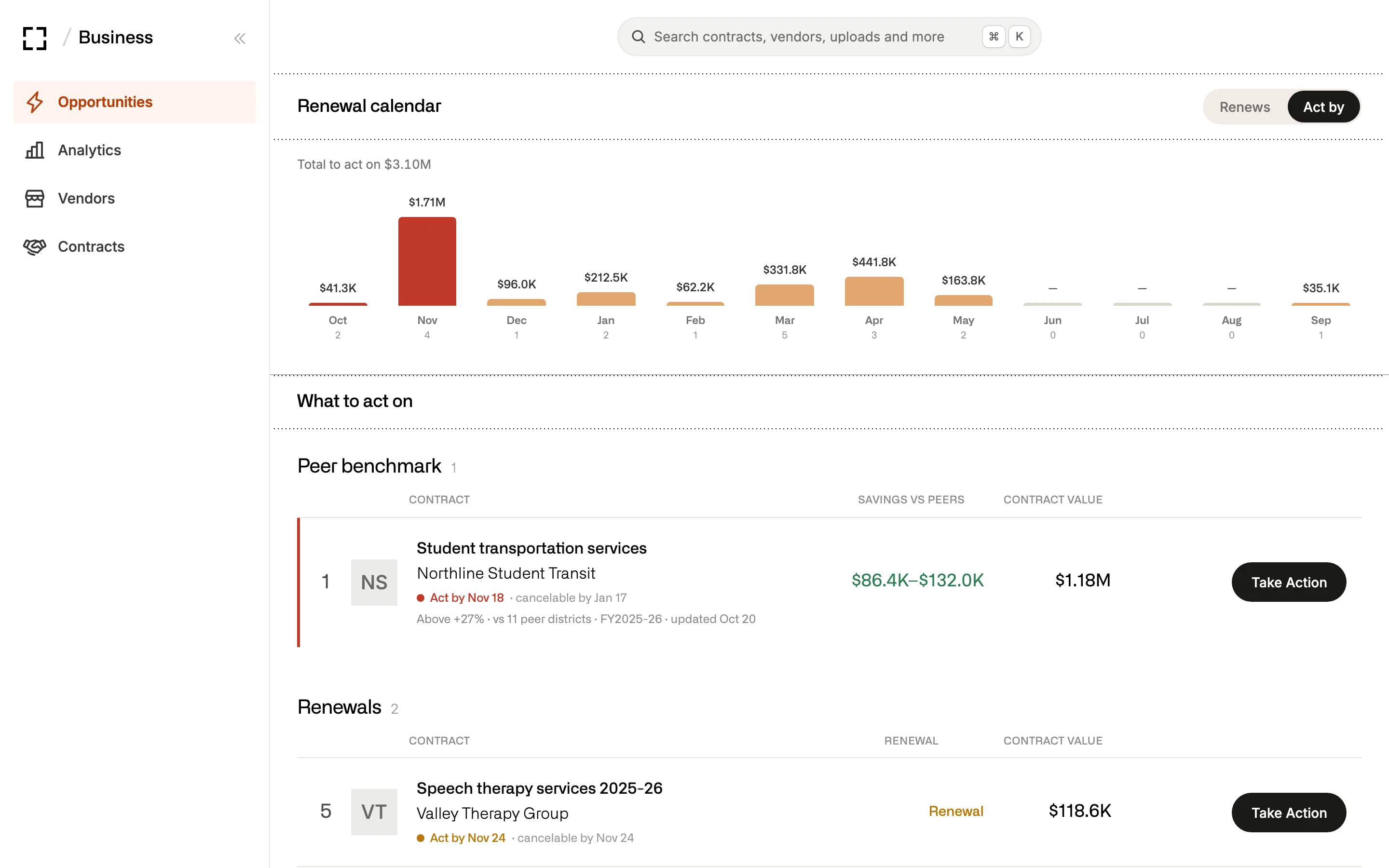Screen dimensions: 1389x868
Task: Open the Opportunities section
Action: pos(134,102)
